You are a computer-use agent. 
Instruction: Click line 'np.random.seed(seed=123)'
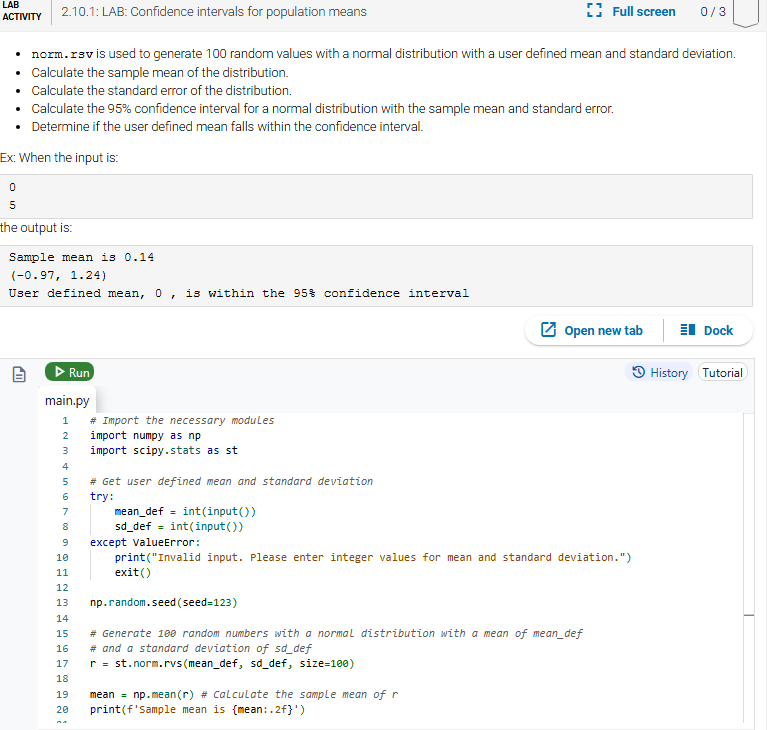(x=163, y=603)
